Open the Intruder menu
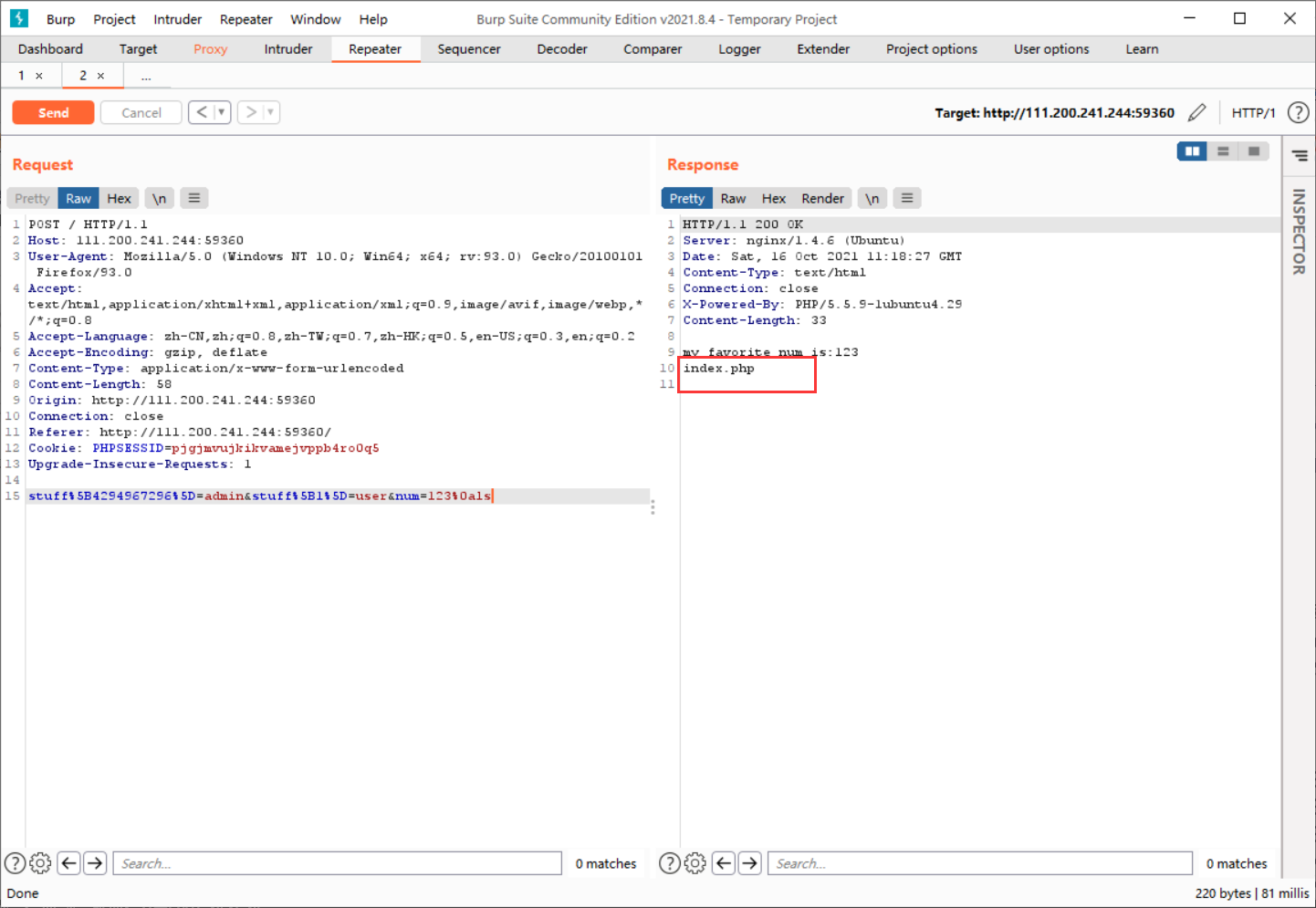1316x908 pixels. (x=178, y=19)
